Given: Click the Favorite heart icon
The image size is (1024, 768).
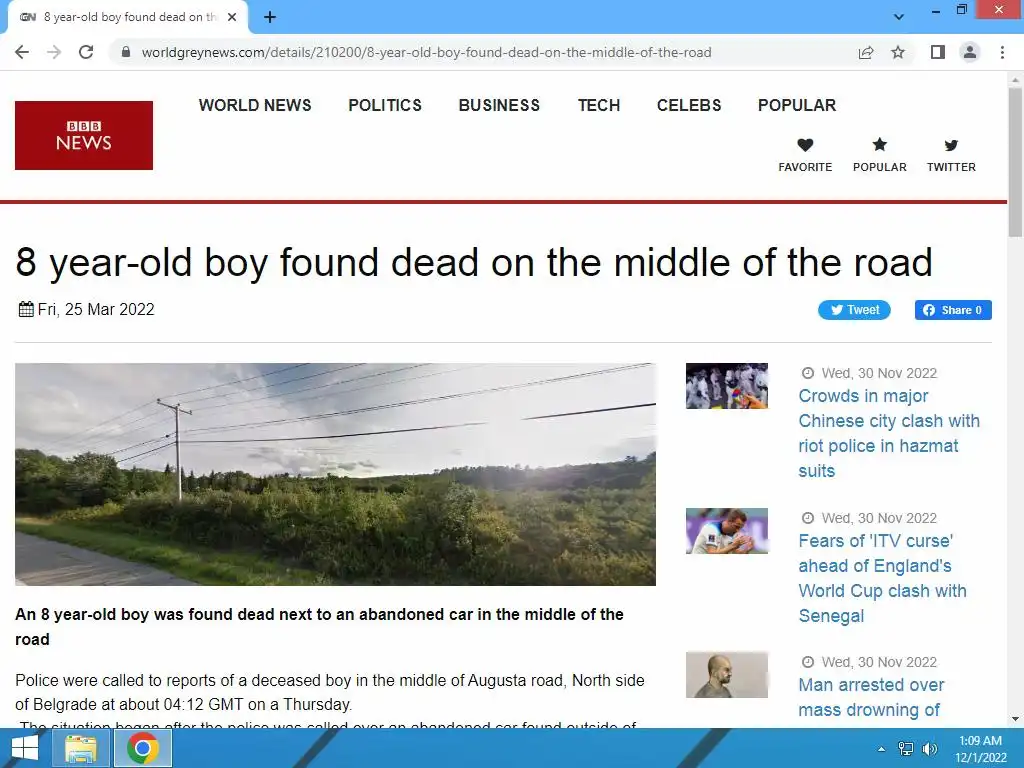Looking at the screenshot, I should coord(805,145).
